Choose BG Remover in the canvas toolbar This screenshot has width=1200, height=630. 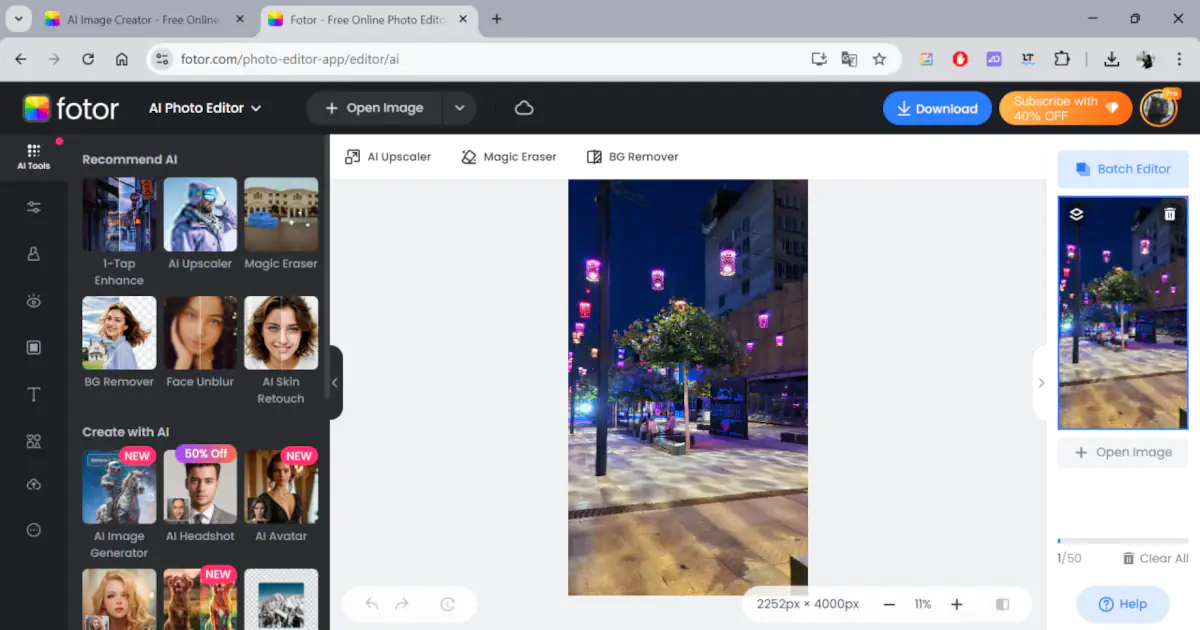tap(632, 157)
